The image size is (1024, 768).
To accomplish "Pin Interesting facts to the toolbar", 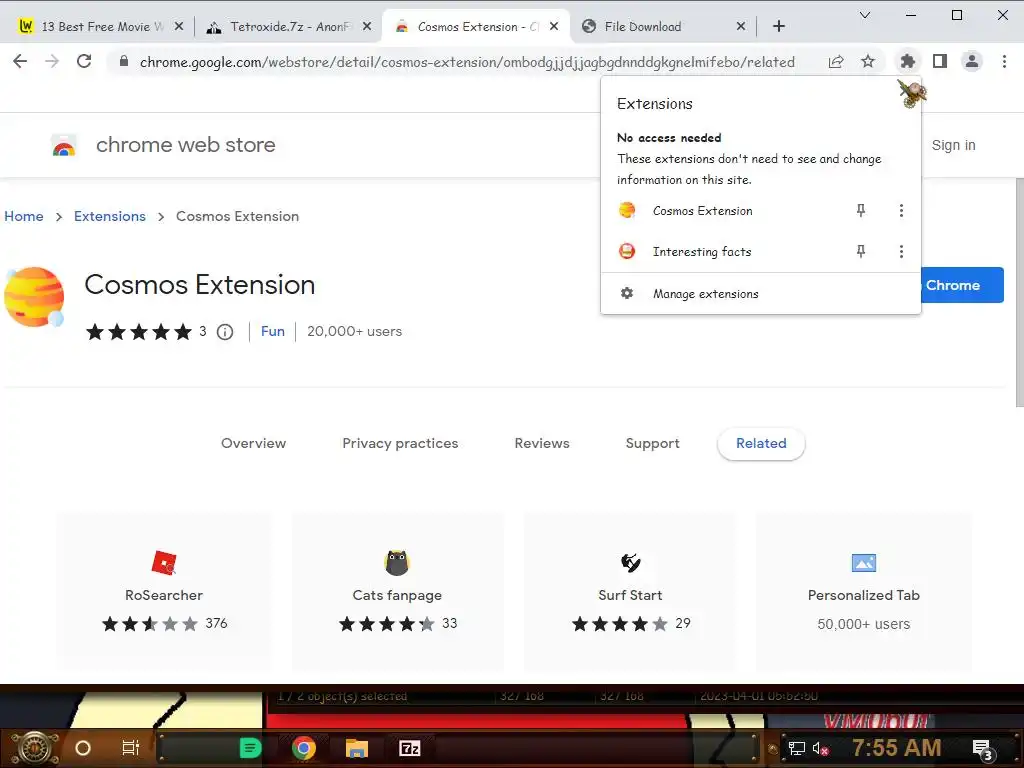I will [x=861, y=251].
